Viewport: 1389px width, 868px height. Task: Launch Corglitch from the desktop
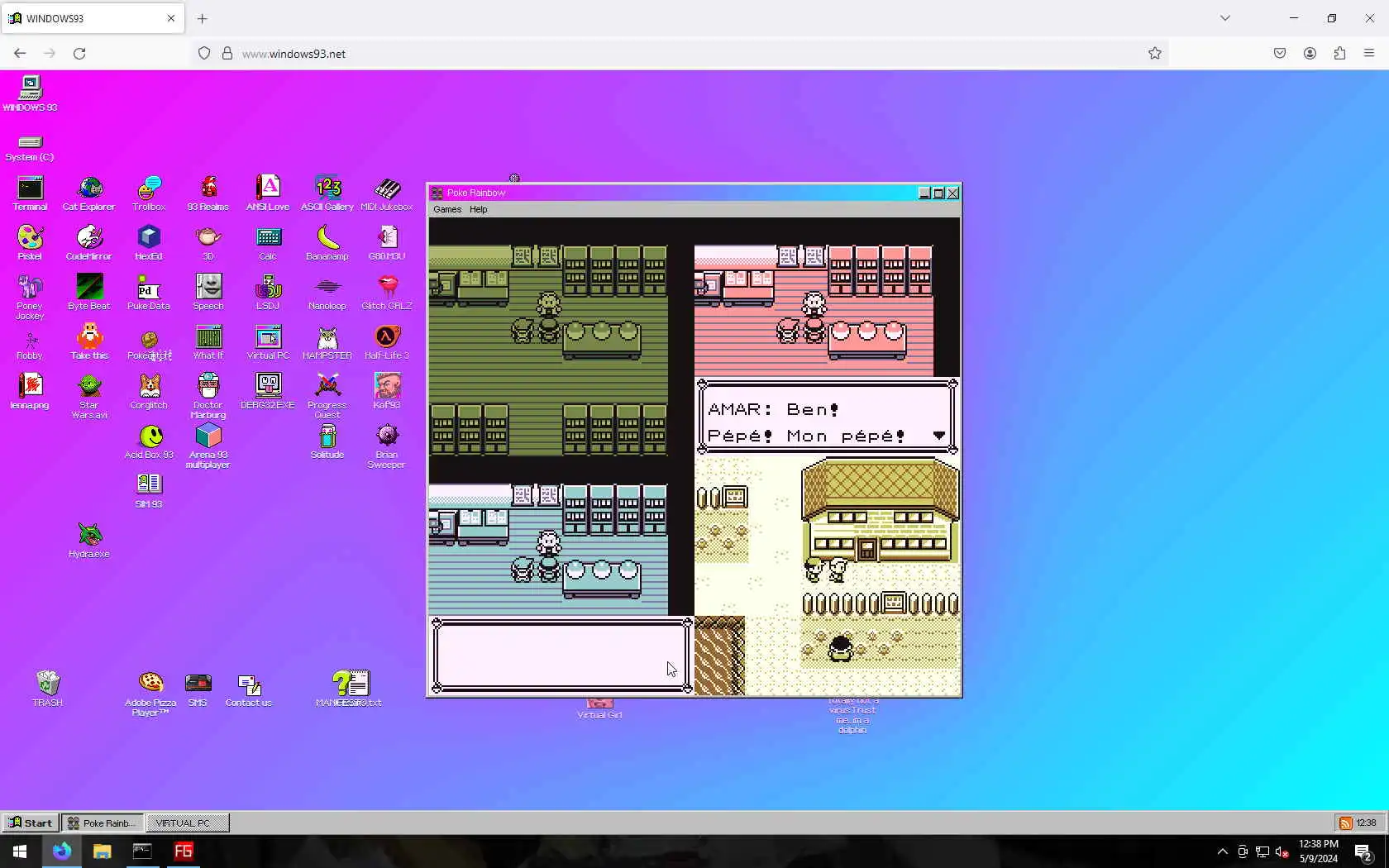click(x=149, y=392)
